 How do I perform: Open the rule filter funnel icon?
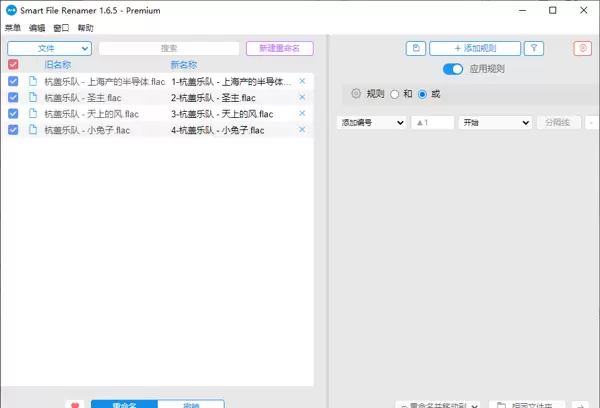click(535, 48)
